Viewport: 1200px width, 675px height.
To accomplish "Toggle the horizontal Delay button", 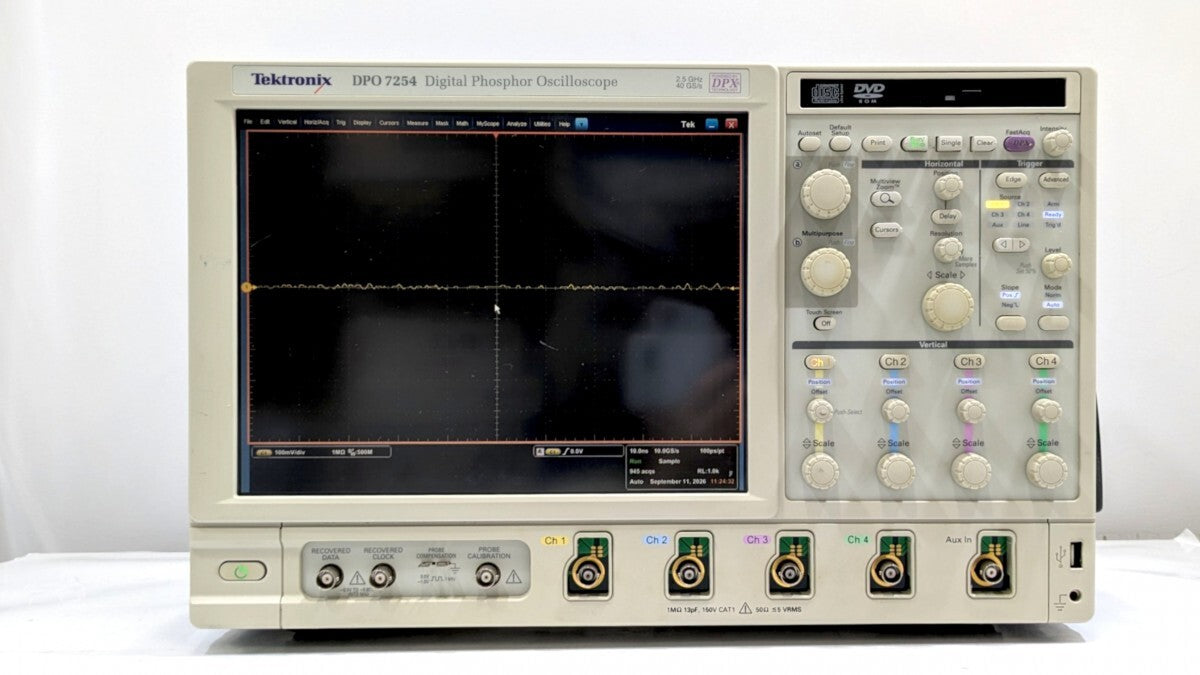I will pos(946,216).
